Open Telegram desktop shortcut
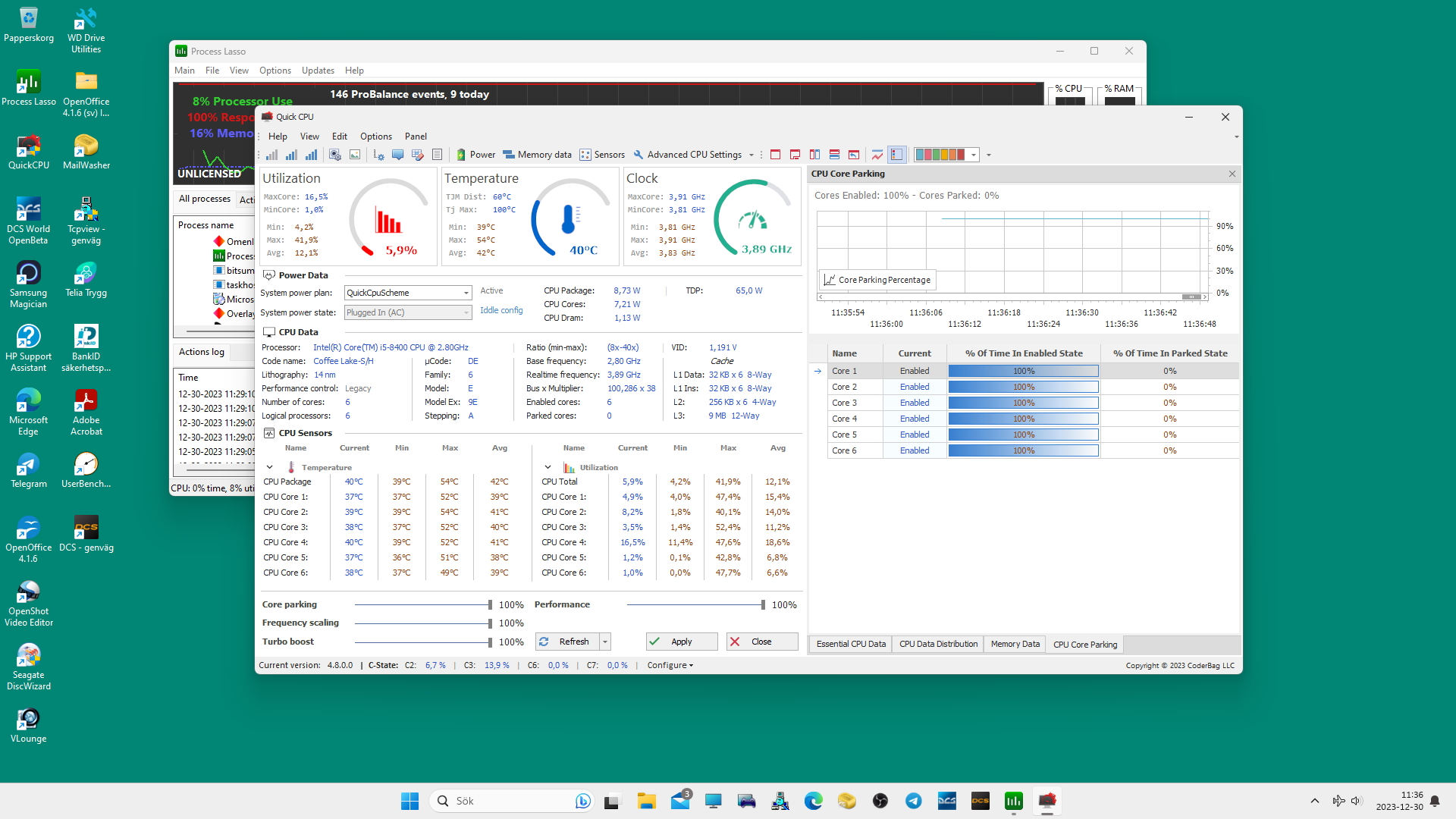This screenshot has height=819, width=1456. 29,470
